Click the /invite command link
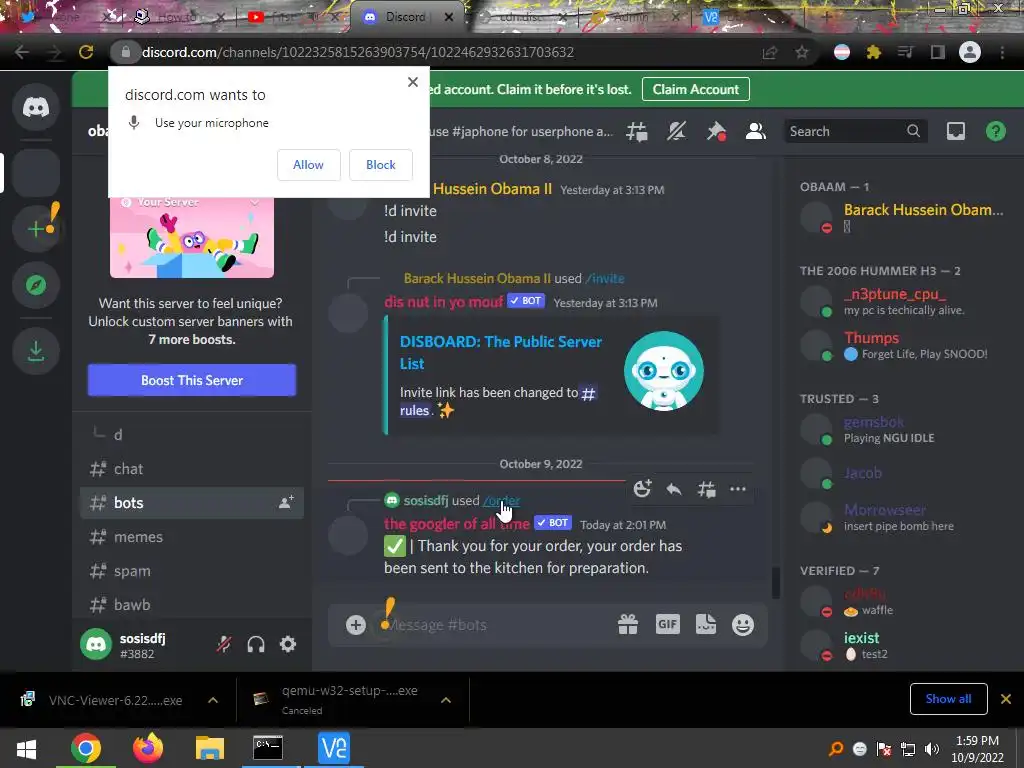Screen dimensions: 1024x768 (605, 279)
